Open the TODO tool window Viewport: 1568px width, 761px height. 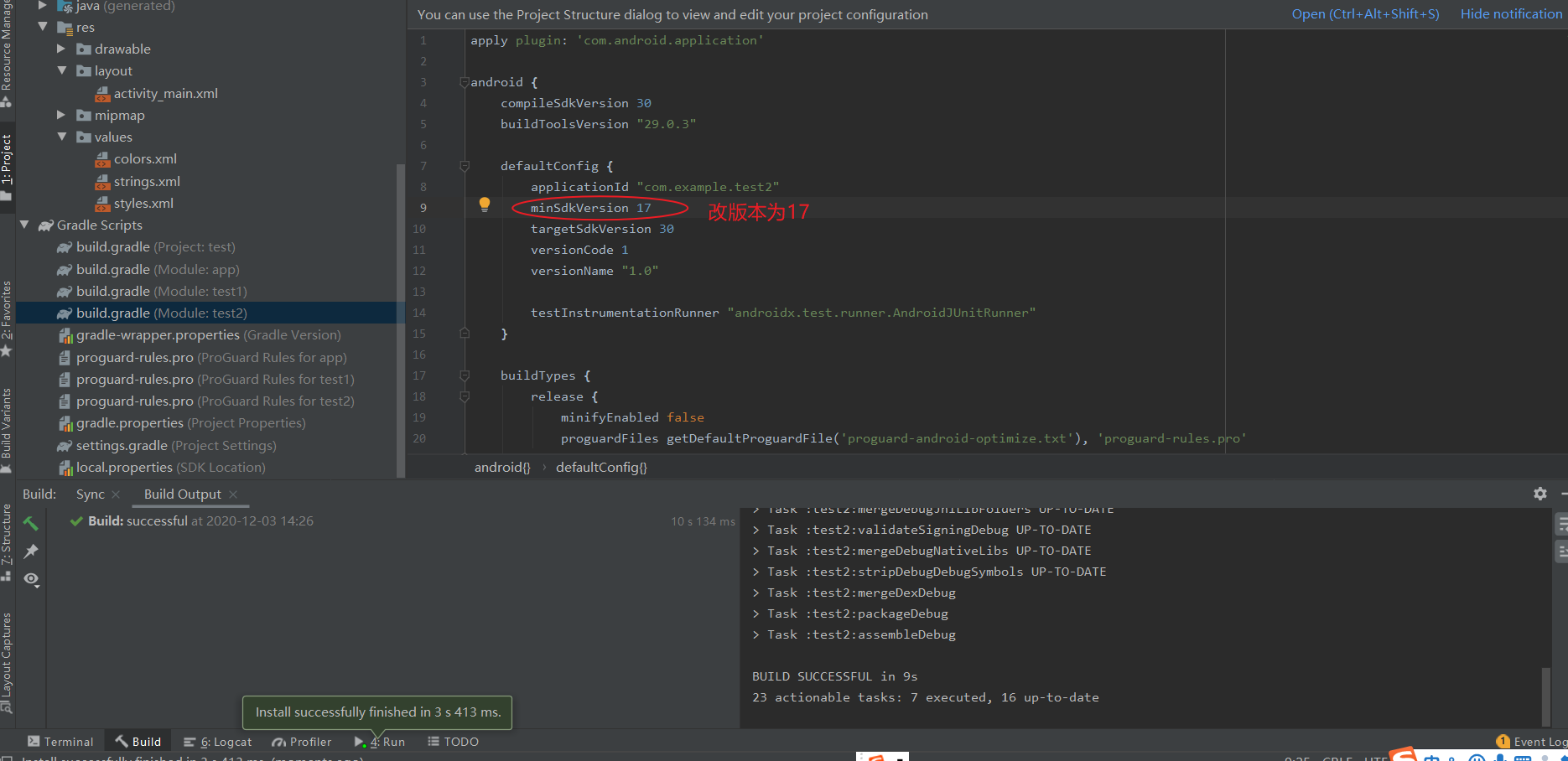point(453,742)
